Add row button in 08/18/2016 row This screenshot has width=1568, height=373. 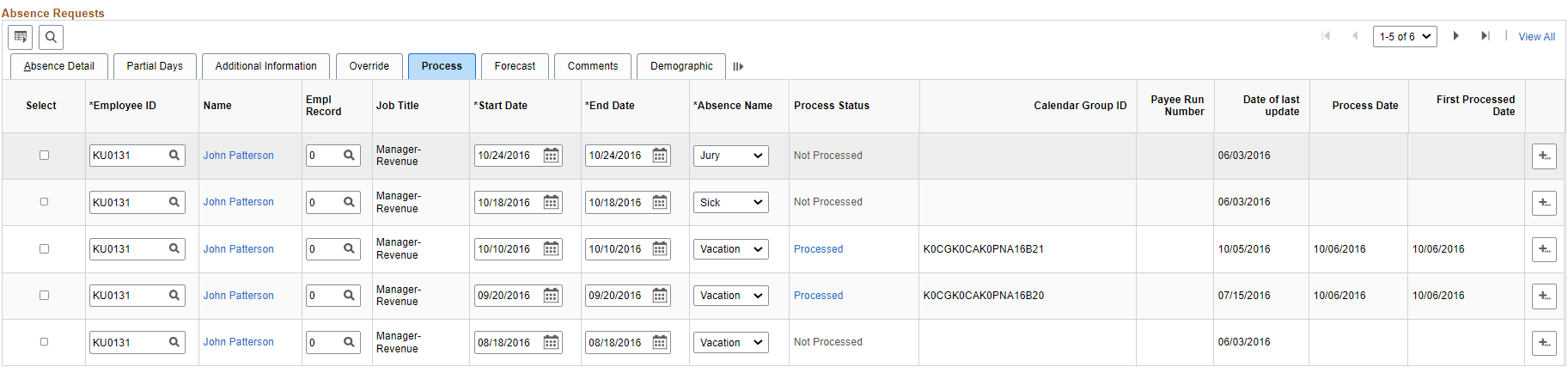pyautogui.click(x=1544, y=343)
